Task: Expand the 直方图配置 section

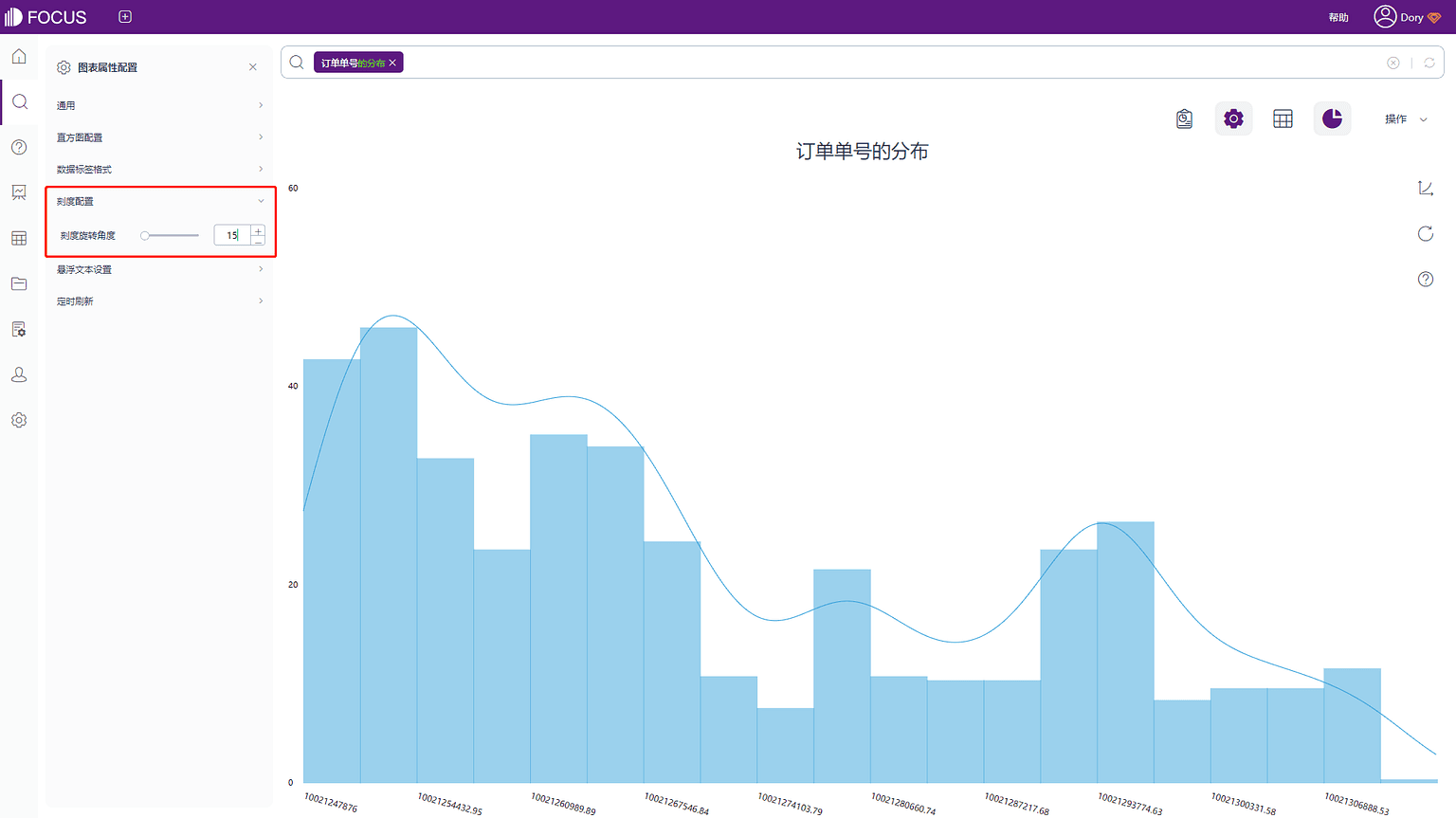Action: (159, 137)
